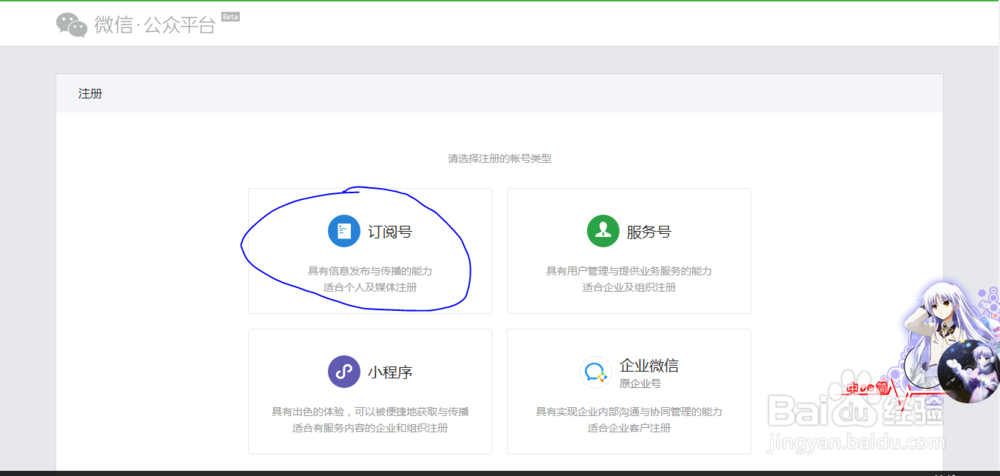Click 具有信息发布与传播的能力 description

pyautogui.click(x=370, y=271)
